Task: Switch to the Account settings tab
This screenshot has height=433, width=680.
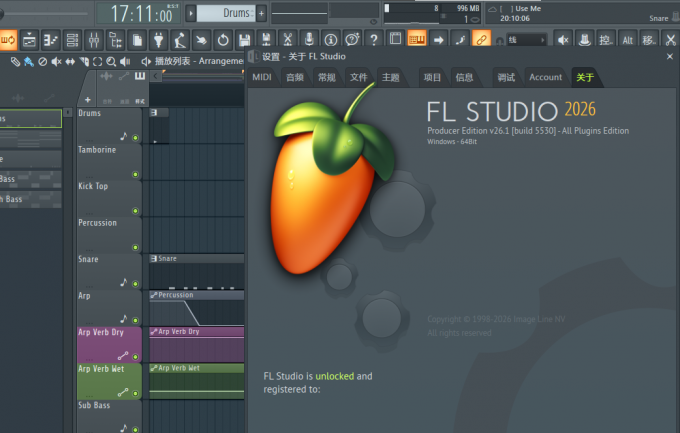Action: 545,77
